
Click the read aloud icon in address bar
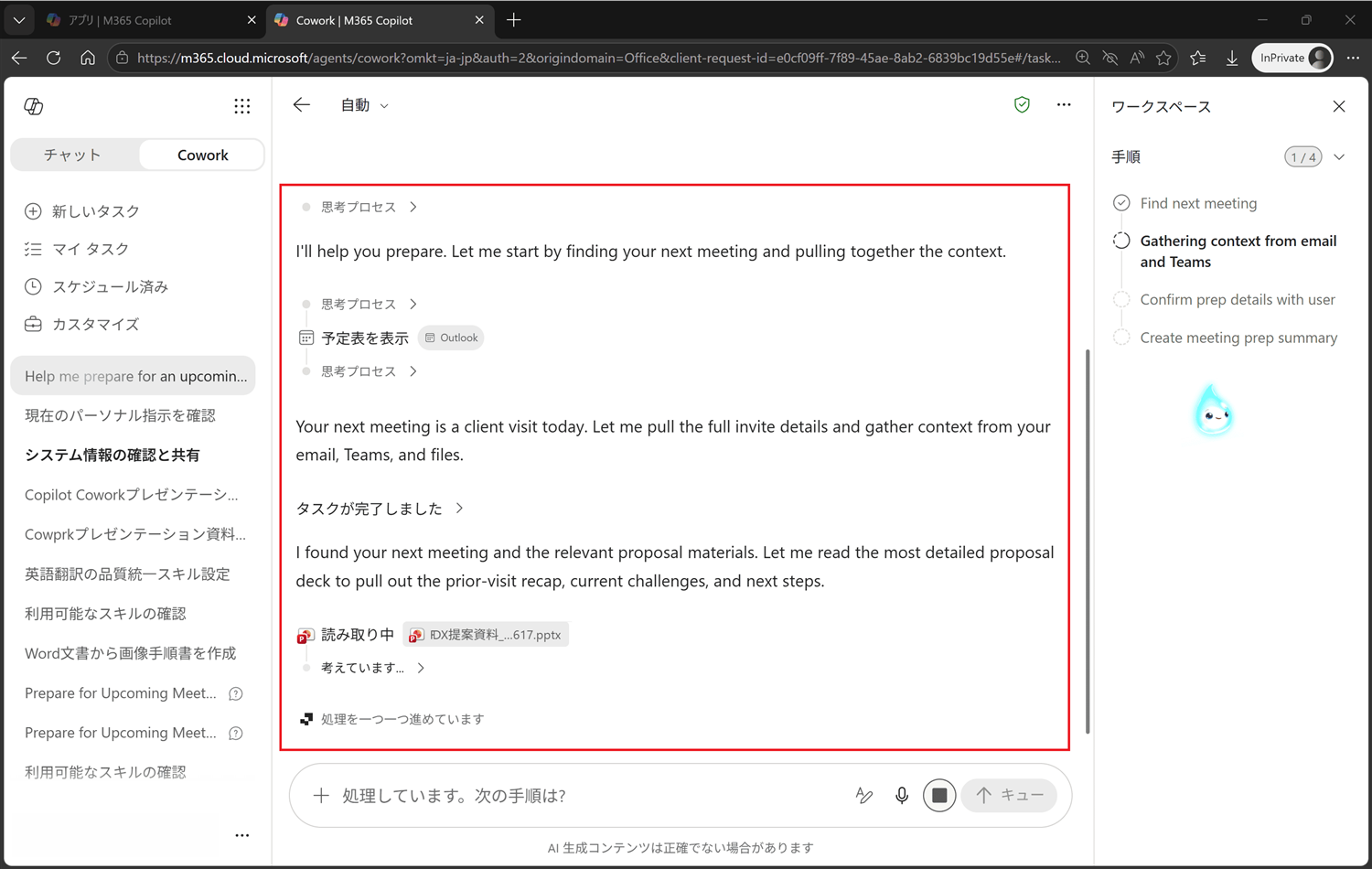pos(1137,58)
